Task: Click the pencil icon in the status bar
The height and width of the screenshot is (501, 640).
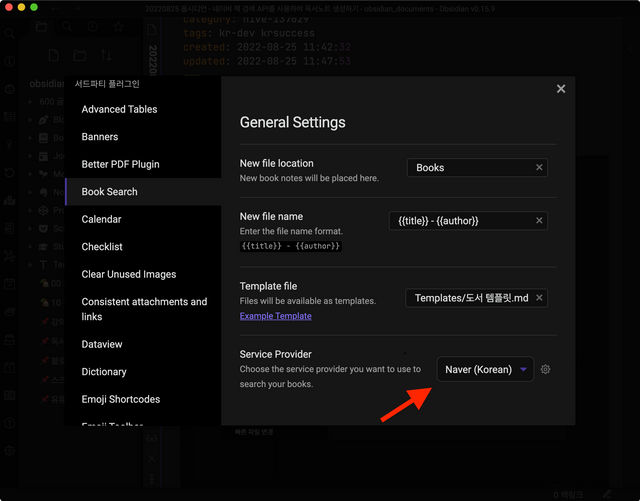Action: point(607,494)
